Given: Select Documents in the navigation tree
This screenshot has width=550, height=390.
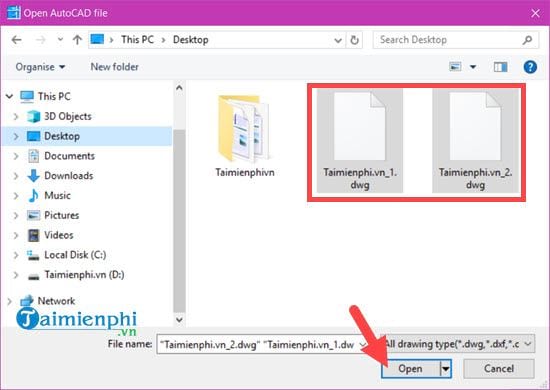Looking at the screenshot, I should tap(69, 156).
